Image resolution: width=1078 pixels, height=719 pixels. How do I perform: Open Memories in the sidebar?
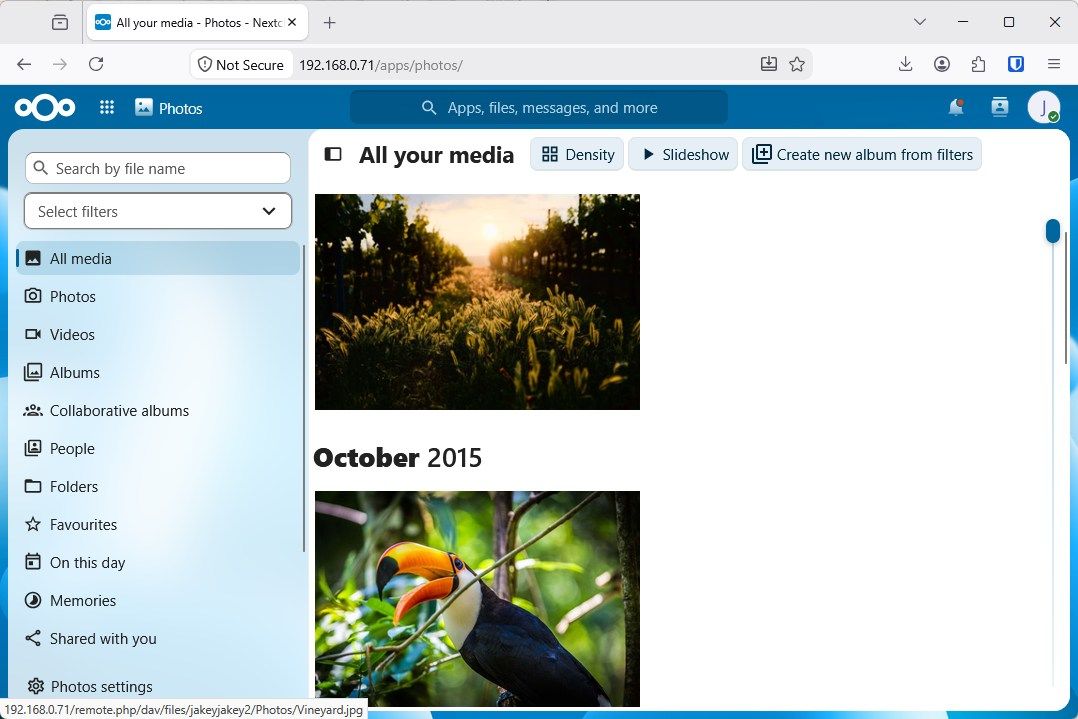(158, 601)
